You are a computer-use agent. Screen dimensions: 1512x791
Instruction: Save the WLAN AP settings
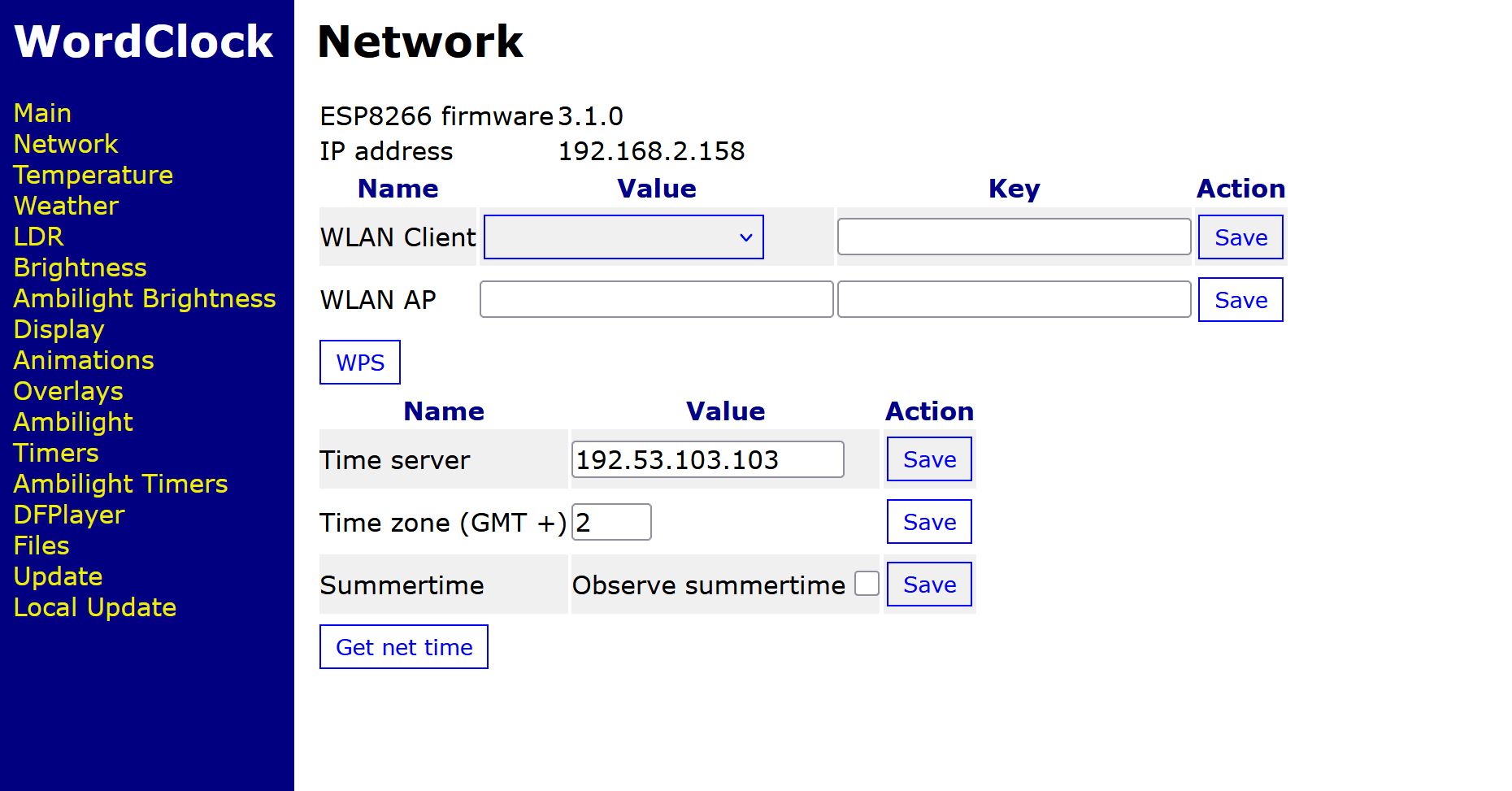1240,300
